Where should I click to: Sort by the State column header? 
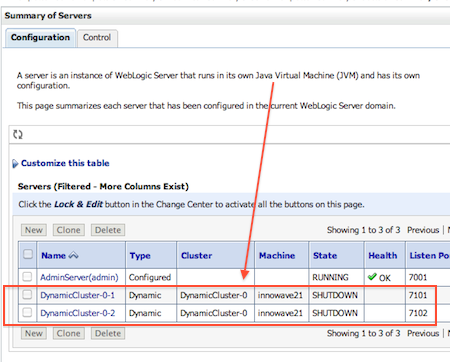pos(325,256)
